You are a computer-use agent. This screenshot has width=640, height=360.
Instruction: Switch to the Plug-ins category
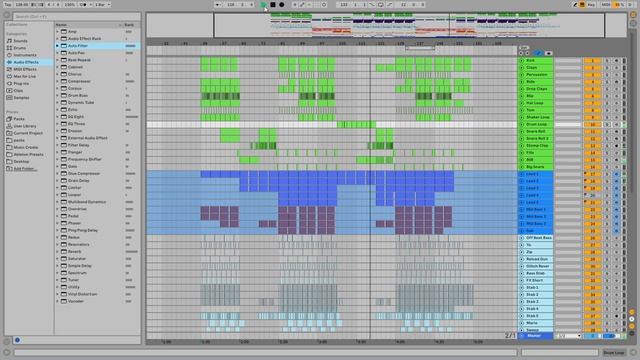click(21, 84)
